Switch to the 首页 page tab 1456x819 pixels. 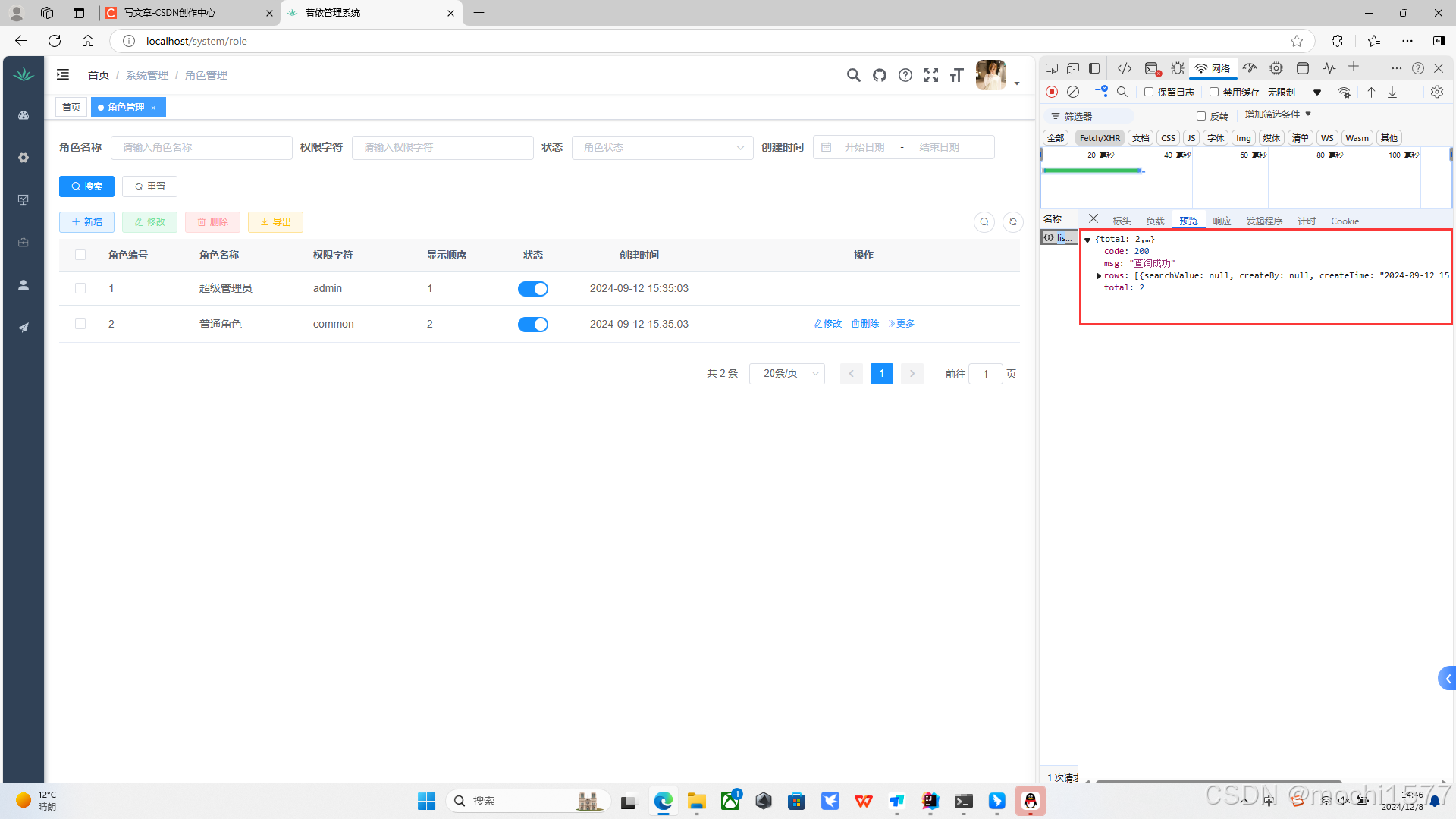[71, 107]
